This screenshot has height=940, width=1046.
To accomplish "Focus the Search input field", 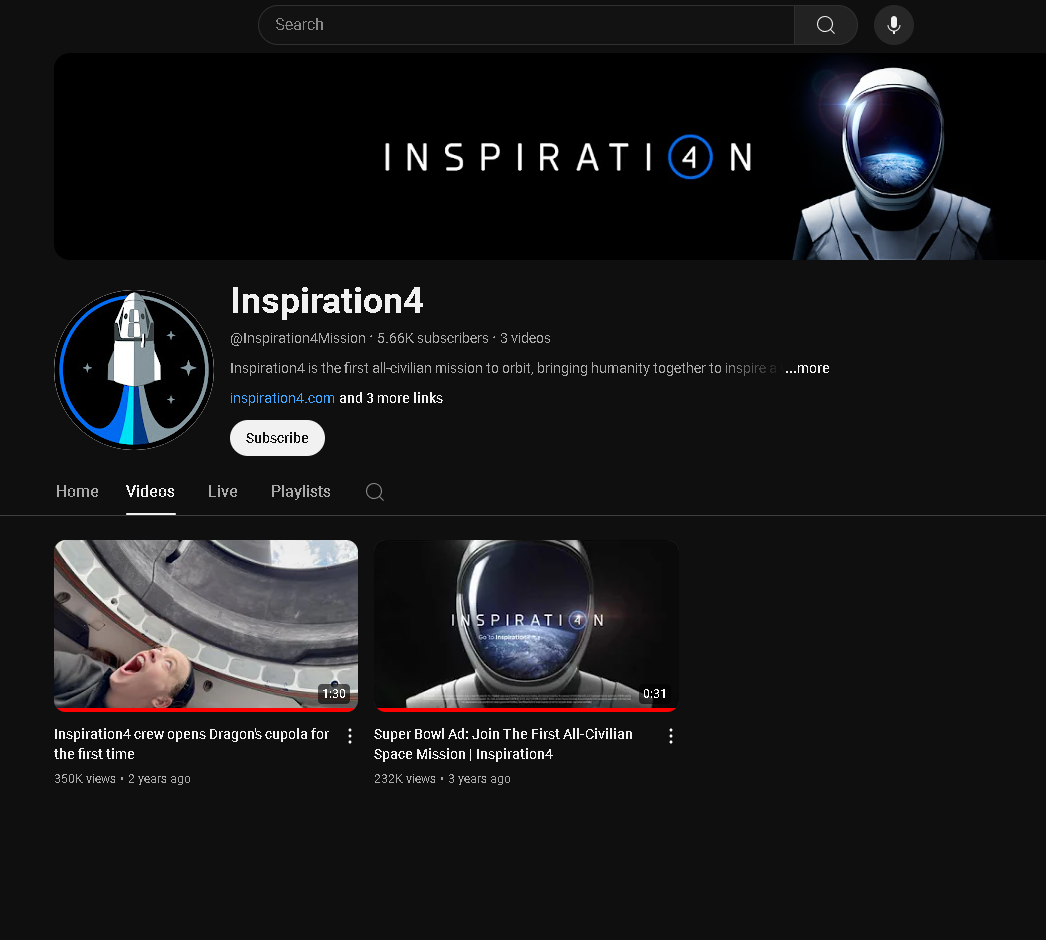I will pyautogui.click(x=526, y=25).
